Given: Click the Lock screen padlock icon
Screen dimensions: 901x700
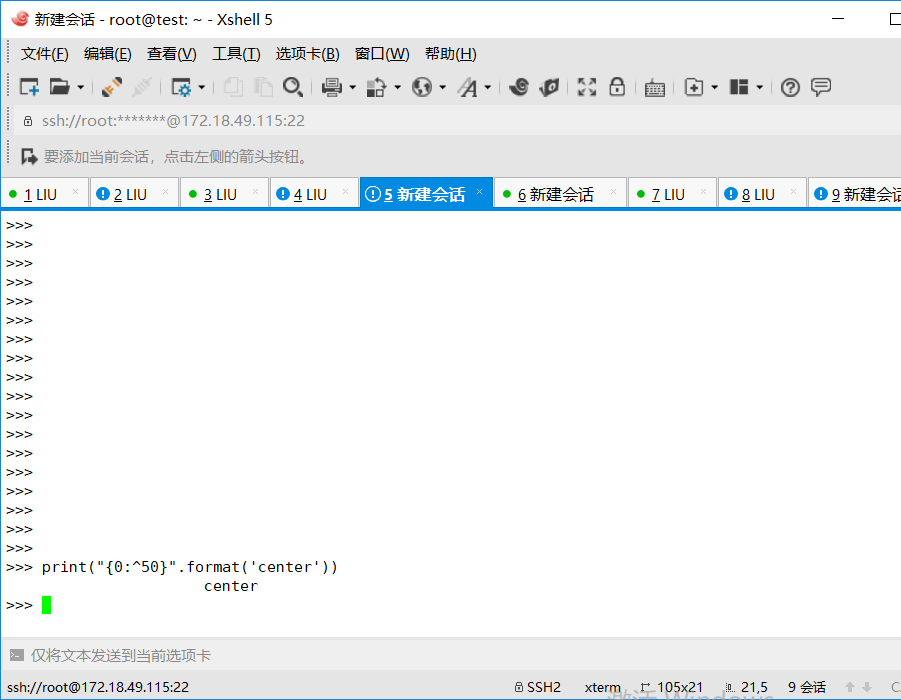Looking at the screenshot, I should click(x=617, y=87).
